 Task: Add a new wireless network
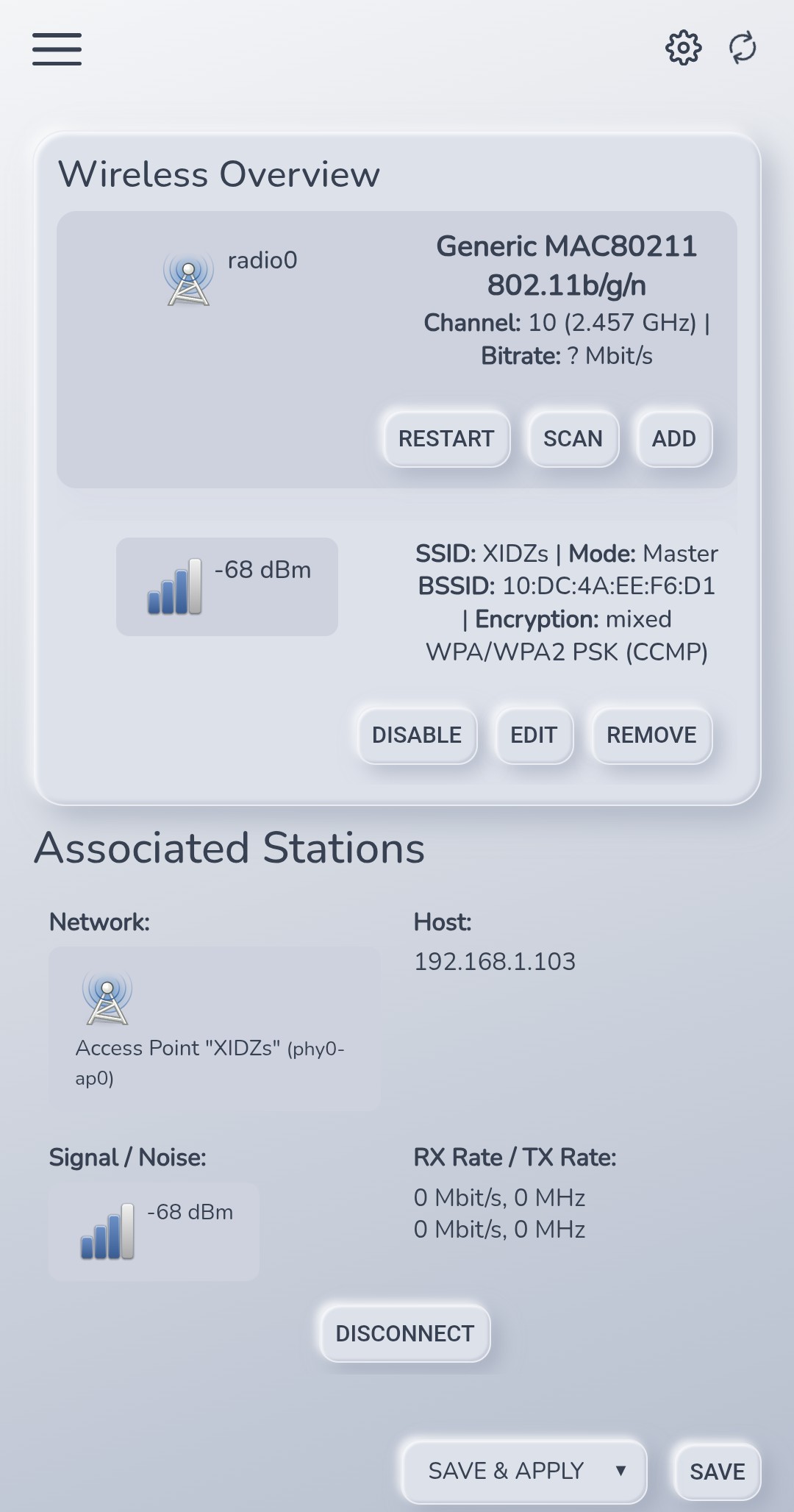[674, 439]
